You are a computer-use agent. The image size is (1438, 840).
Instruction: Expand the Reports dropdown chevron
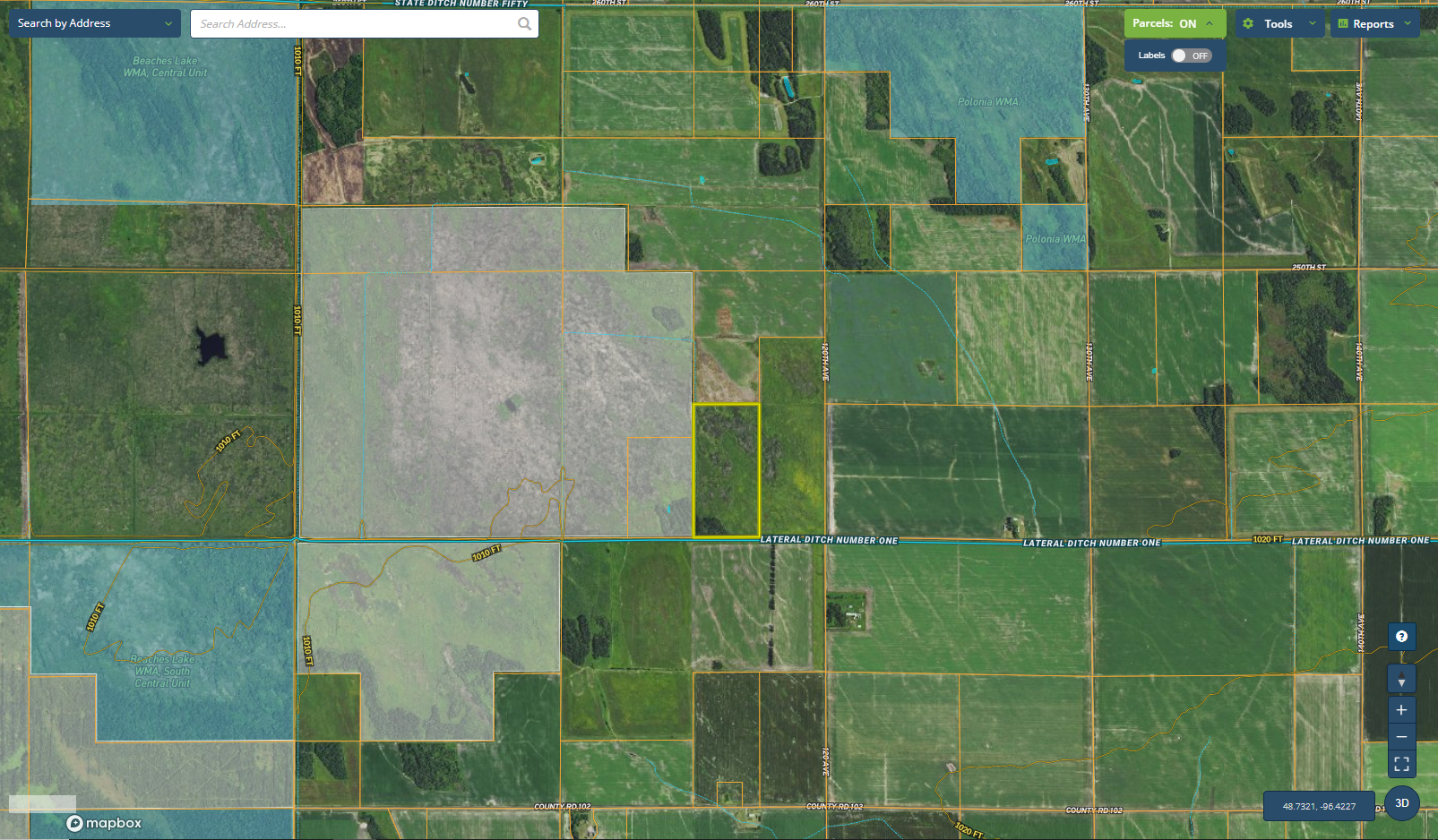(x=1408, y=24)
